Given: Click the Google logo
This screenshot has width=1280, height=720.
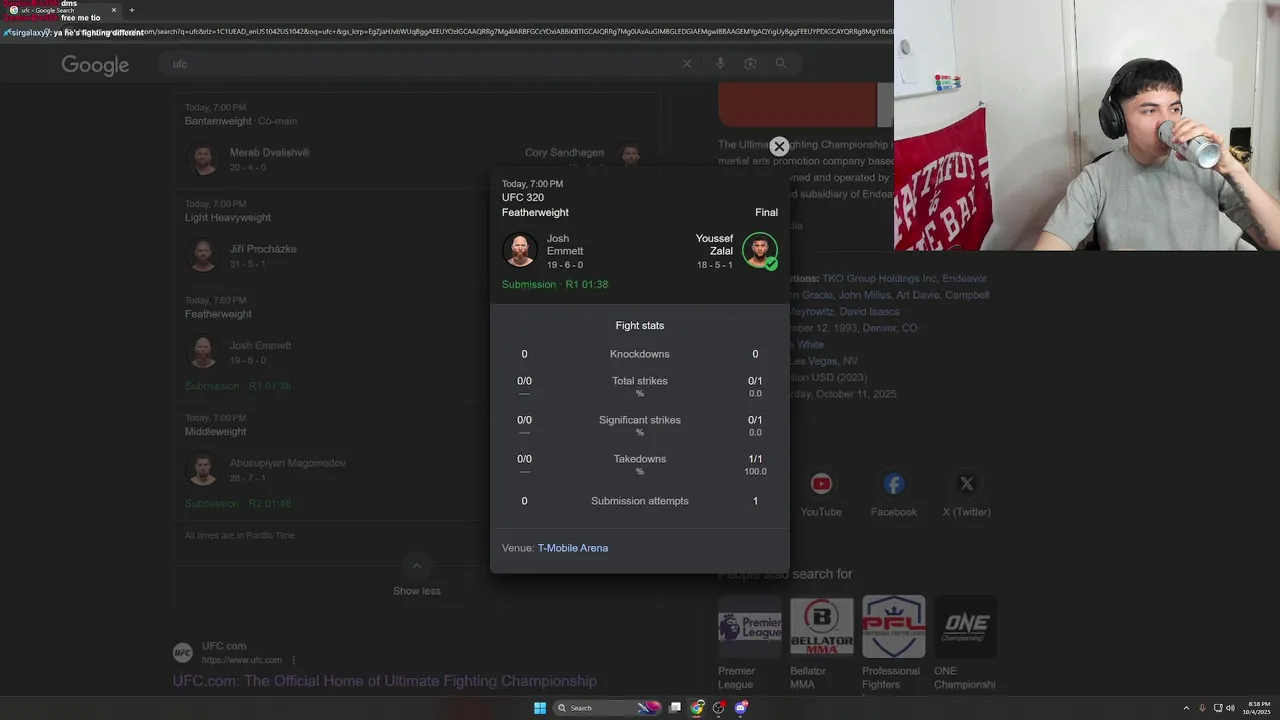Looking at the screenshot, I should [95, 65].
